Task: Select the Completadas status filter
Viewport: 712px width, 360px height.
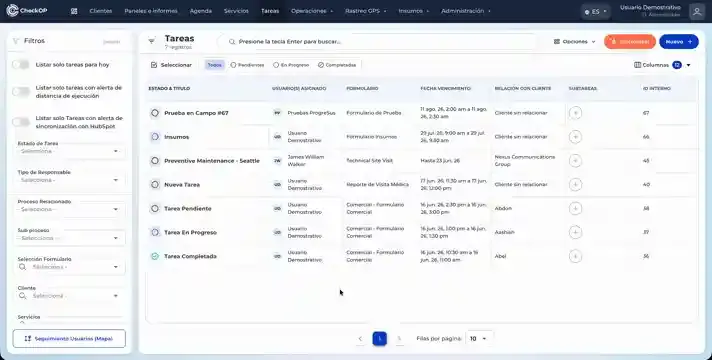Action: point(337,65)
